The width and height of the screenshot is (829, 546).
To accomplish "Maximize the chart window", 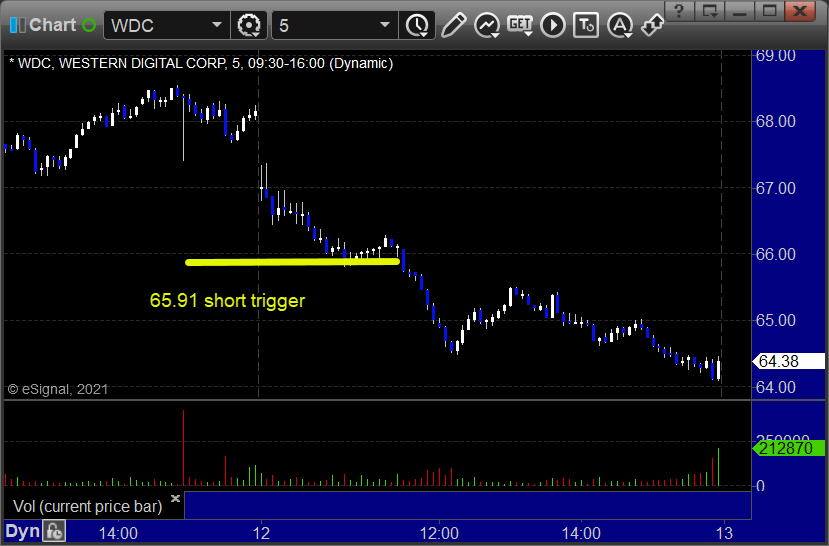I will tap(769, 11).
